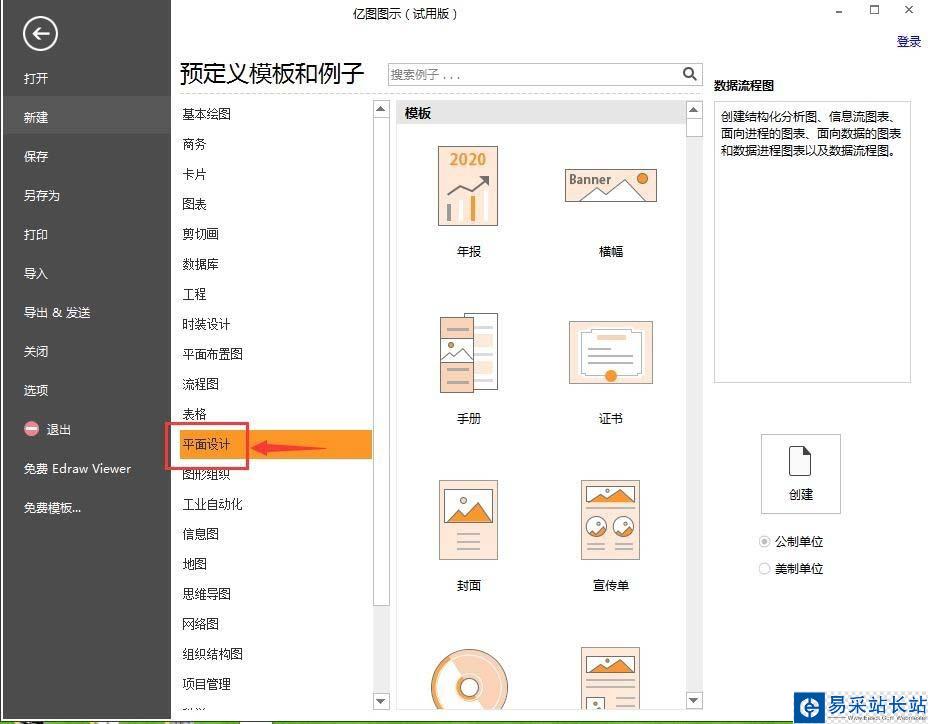The height and width of the screenshot is (724, 928).
Task: Click category list scroll up arrow
Action: click(x=381, y=109)
